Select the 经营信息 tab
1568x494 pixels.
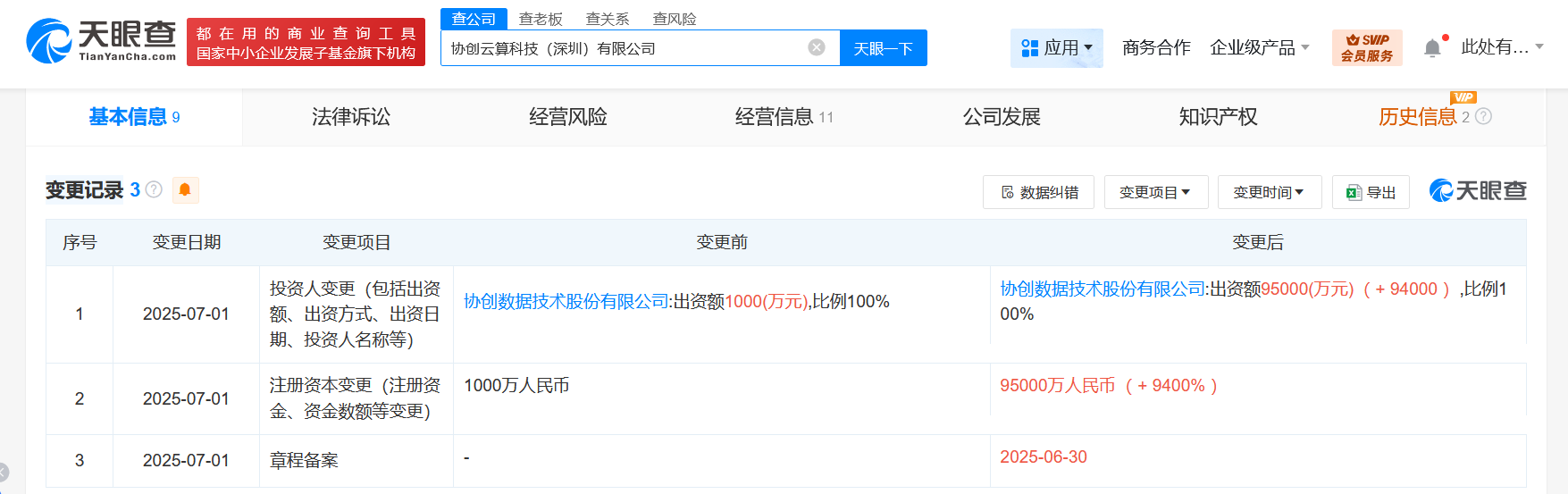click(784, 117)
